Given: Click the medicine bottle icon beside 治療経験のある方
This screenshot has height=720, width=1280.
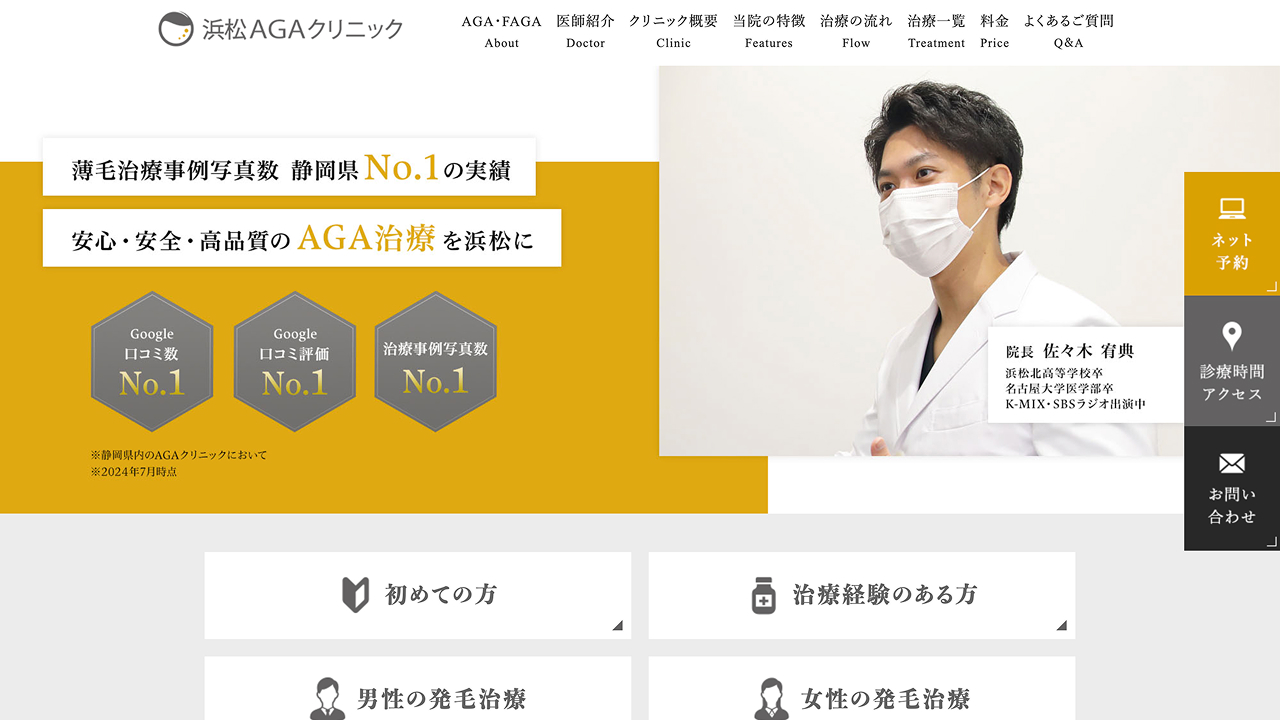Looking at the screenshot, I should (x=764, y=595).
